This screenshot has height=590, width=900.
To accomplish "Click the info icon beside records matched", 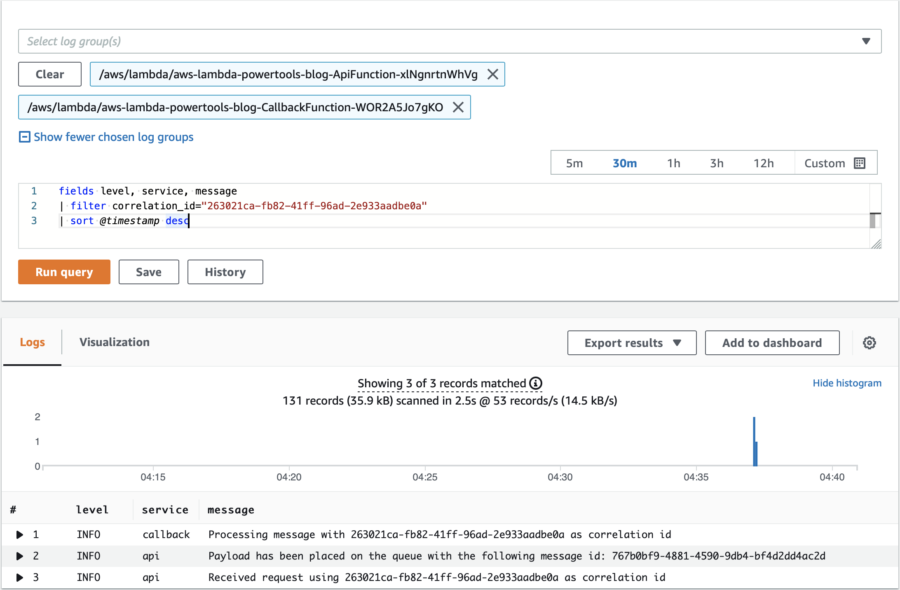I will pos(536,383).
